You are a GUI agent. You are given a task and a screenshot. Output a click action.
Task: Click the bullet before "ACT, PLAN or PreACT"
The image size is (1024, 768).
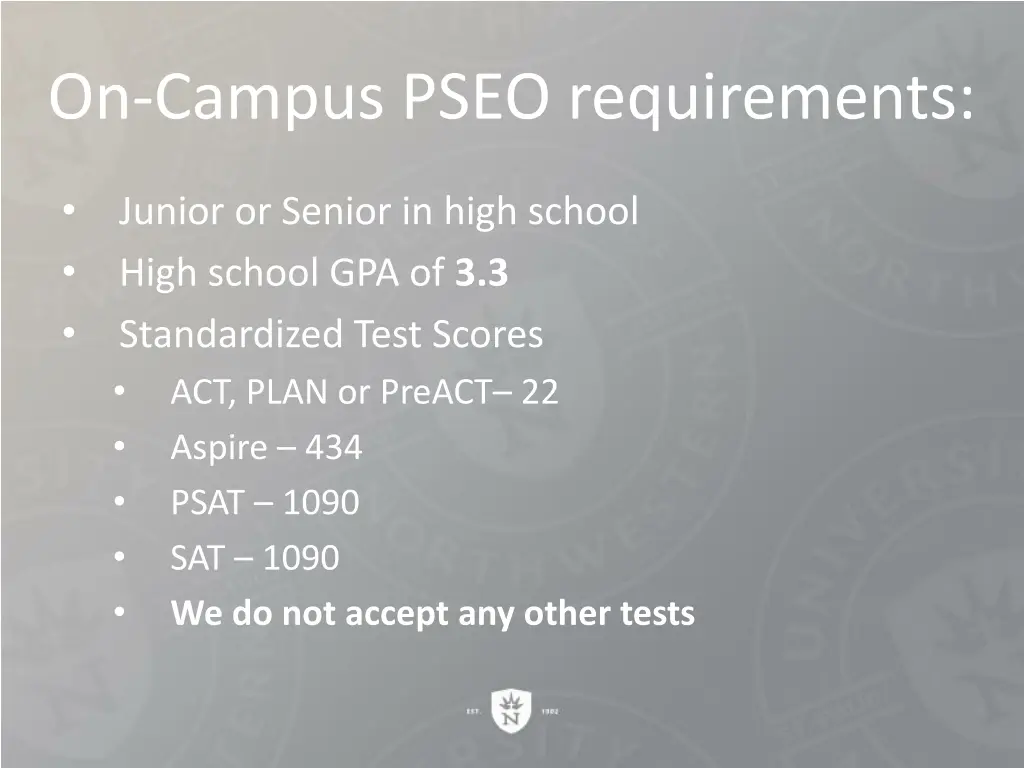coord(119,392)
